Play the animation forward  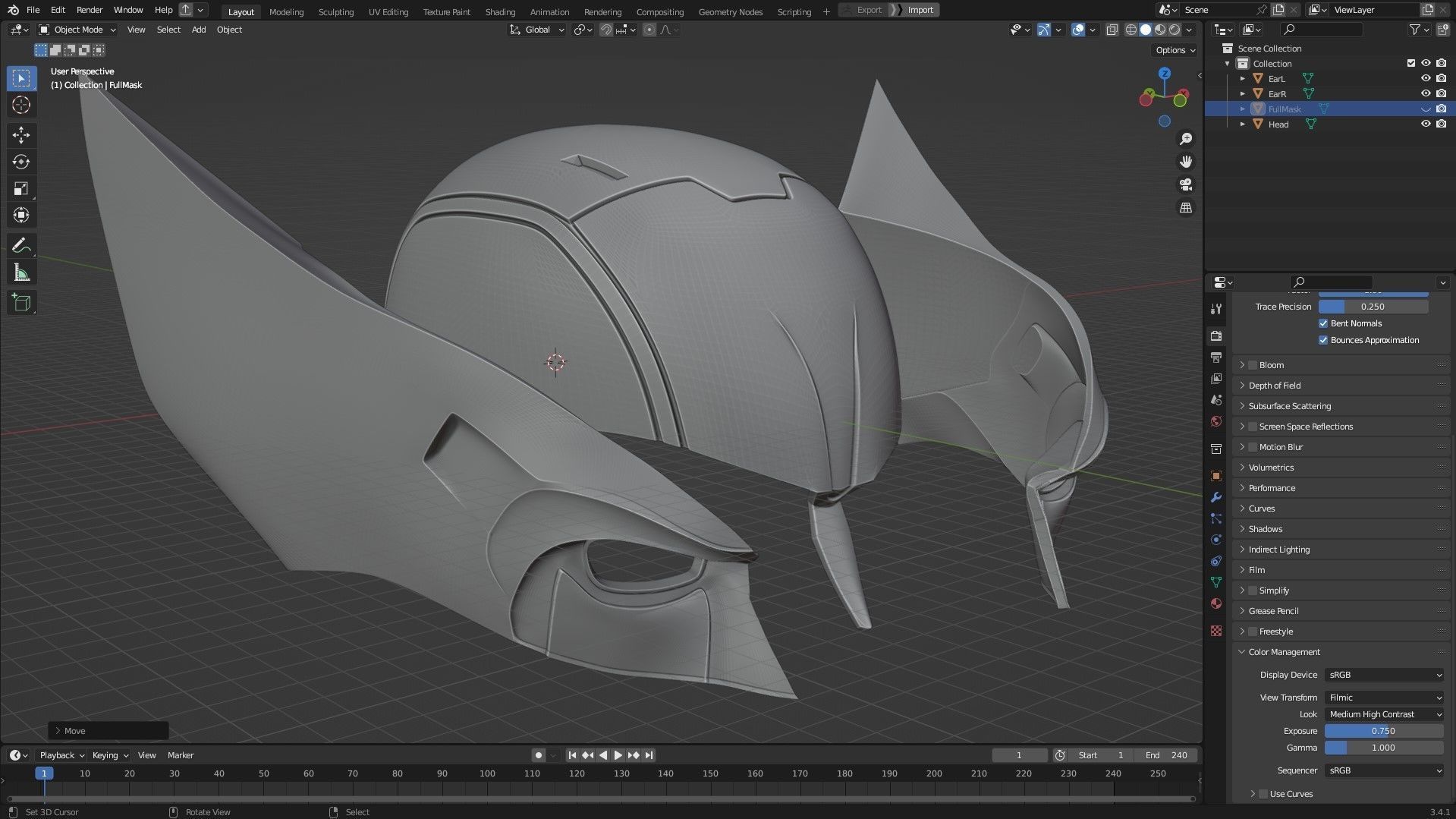pos(618,755)
